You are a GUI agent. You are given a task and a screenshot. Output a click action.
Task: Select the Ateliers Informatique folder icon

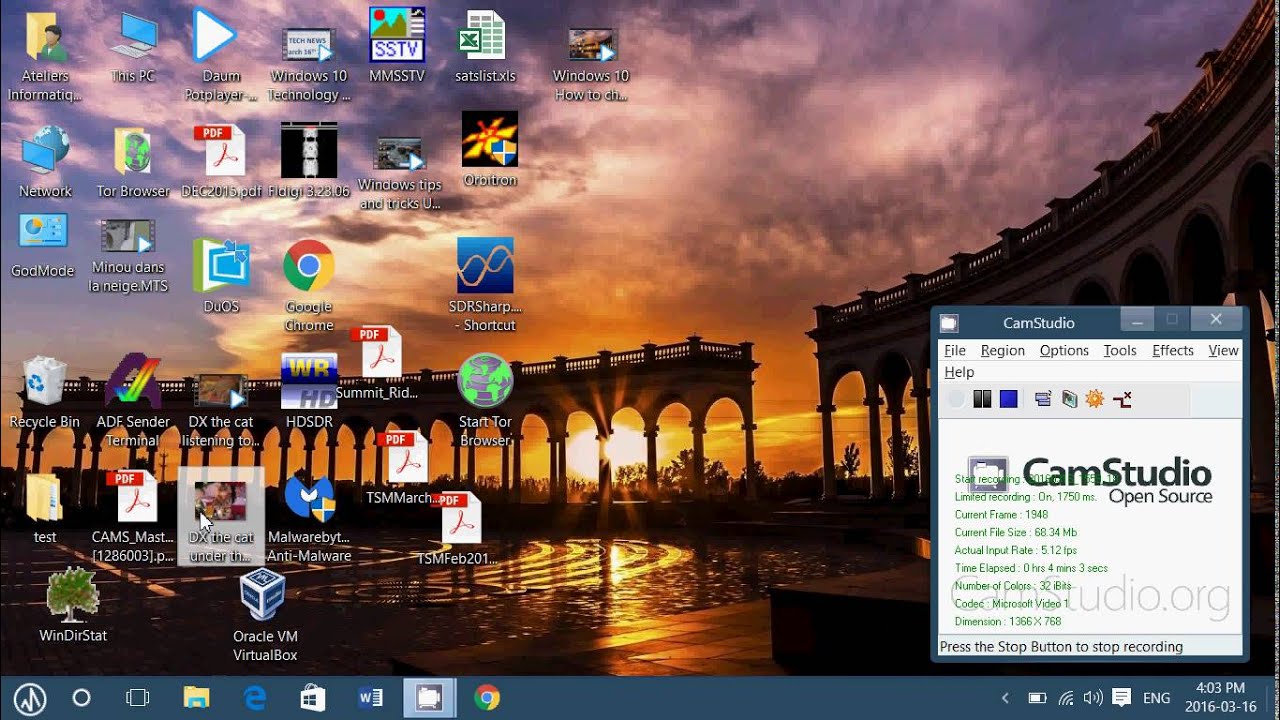pyautogui.click(x=43, y=57)
